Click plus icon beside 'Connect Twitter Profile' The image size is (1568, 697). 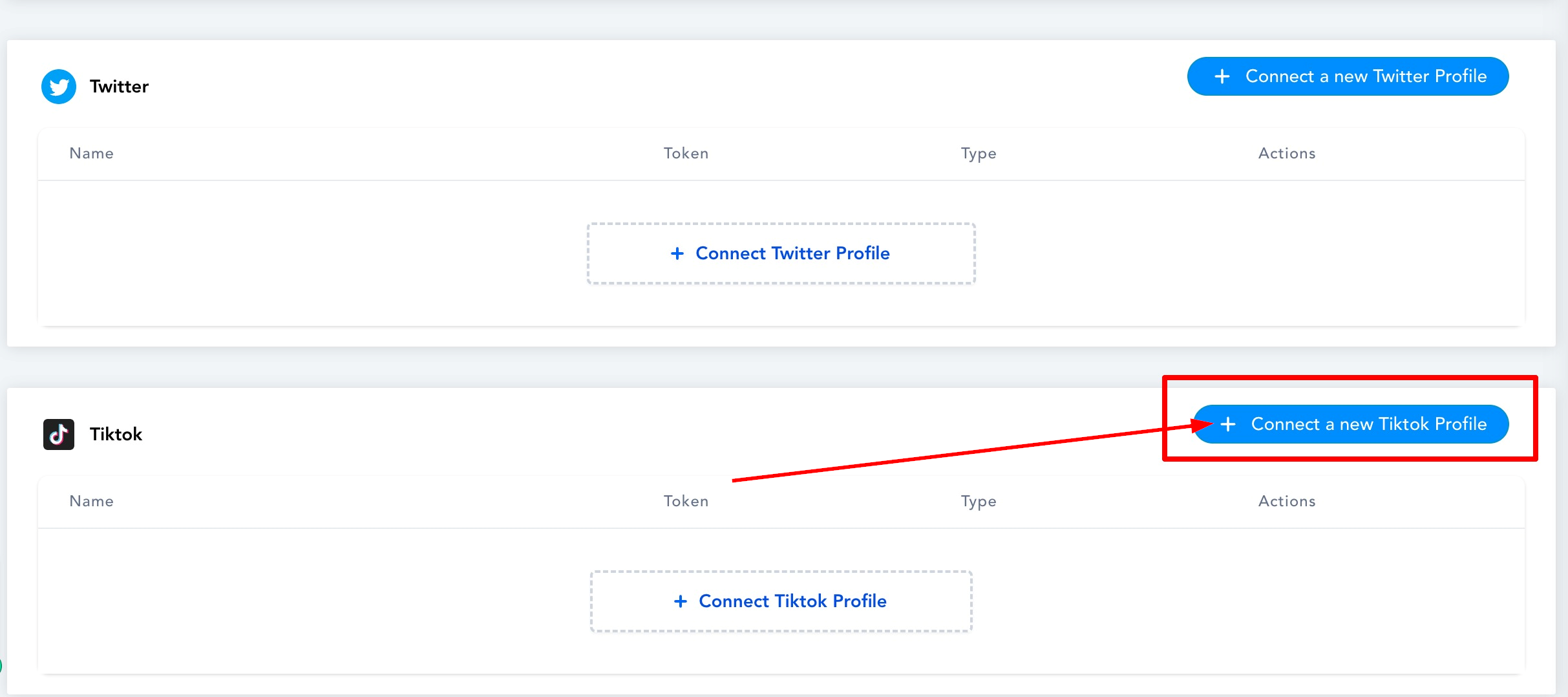coord(677,253)
